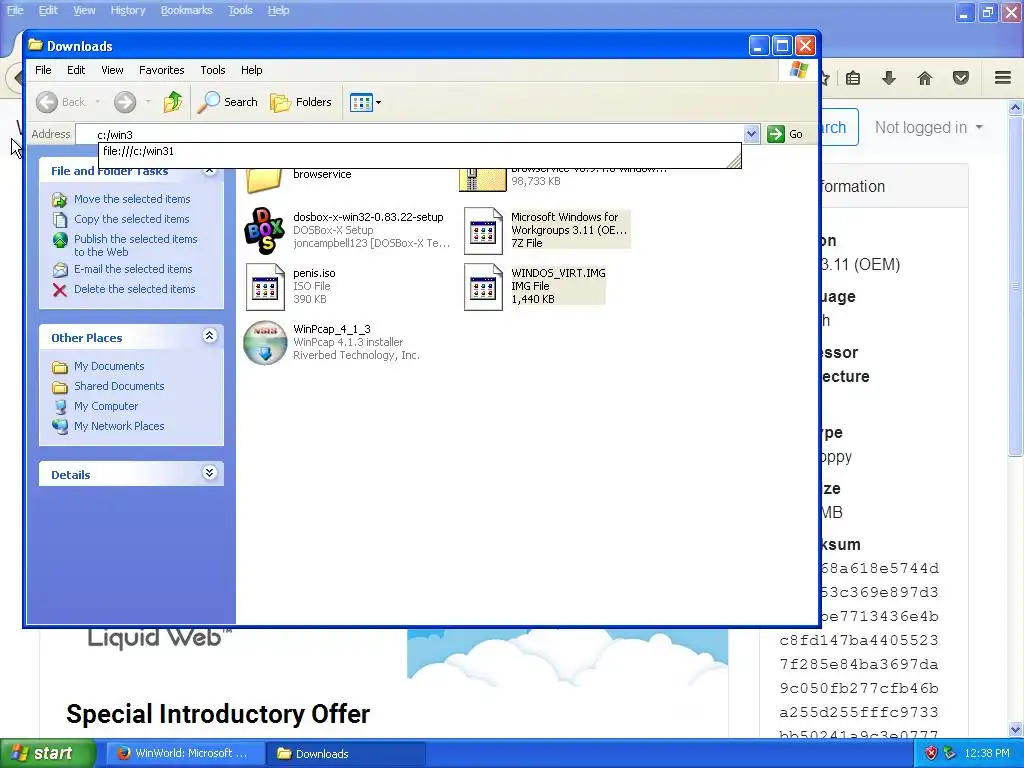
Task: Open the Downloads Help menu
Action: [251, 70]
